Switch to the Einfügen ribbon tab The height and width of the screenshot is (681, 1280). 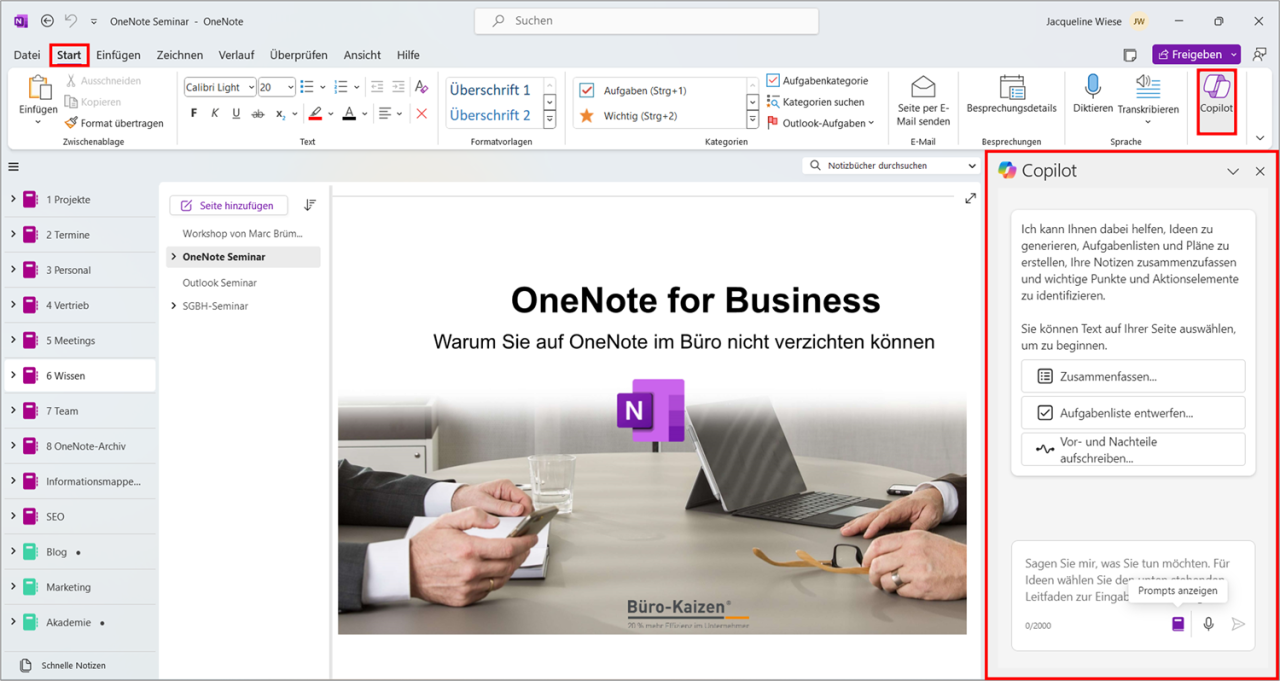pyautogui.click(x=118, y=55)
